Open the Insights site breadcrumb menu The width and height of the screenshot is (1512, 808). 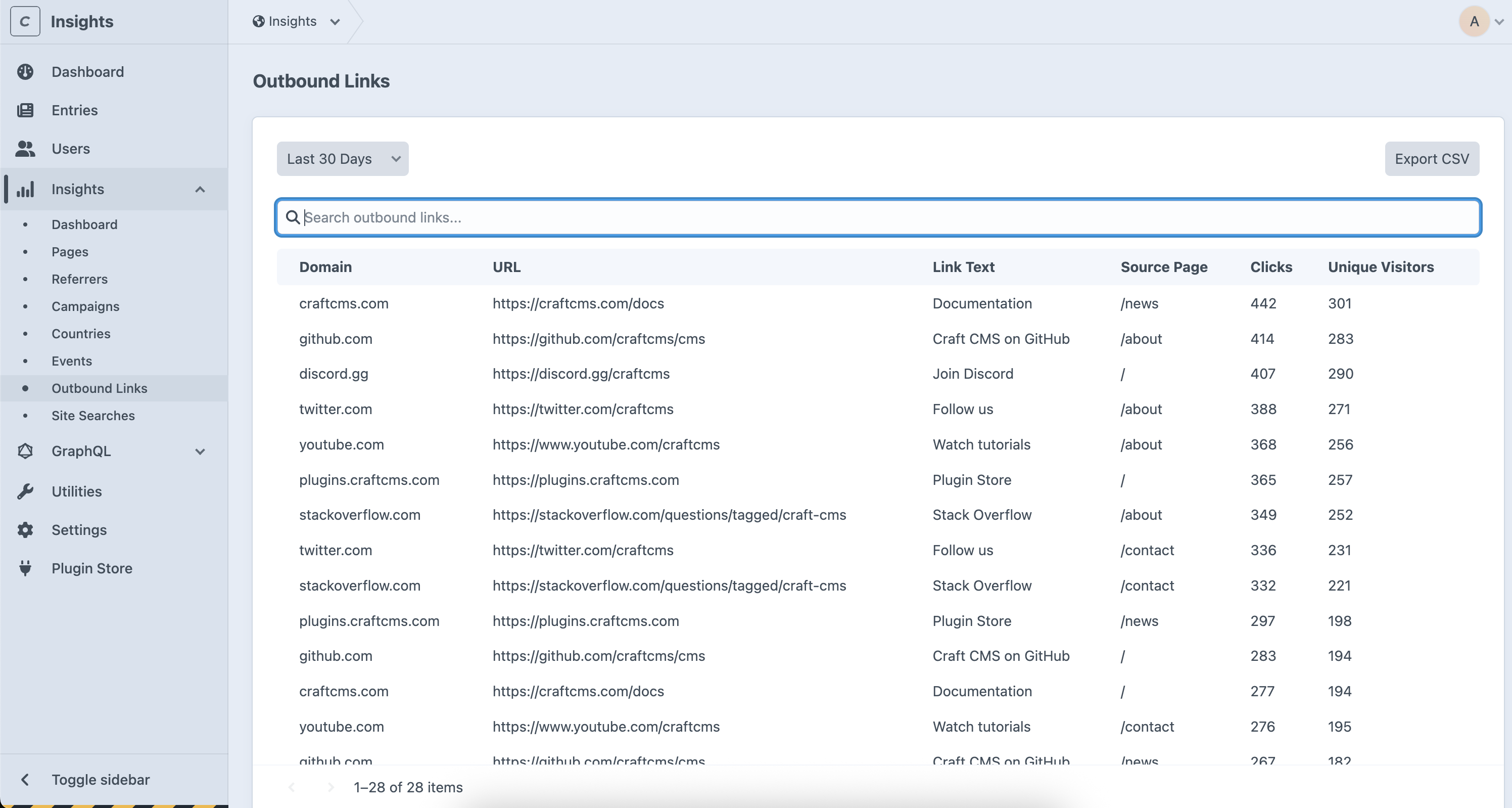tap(297, 22)
